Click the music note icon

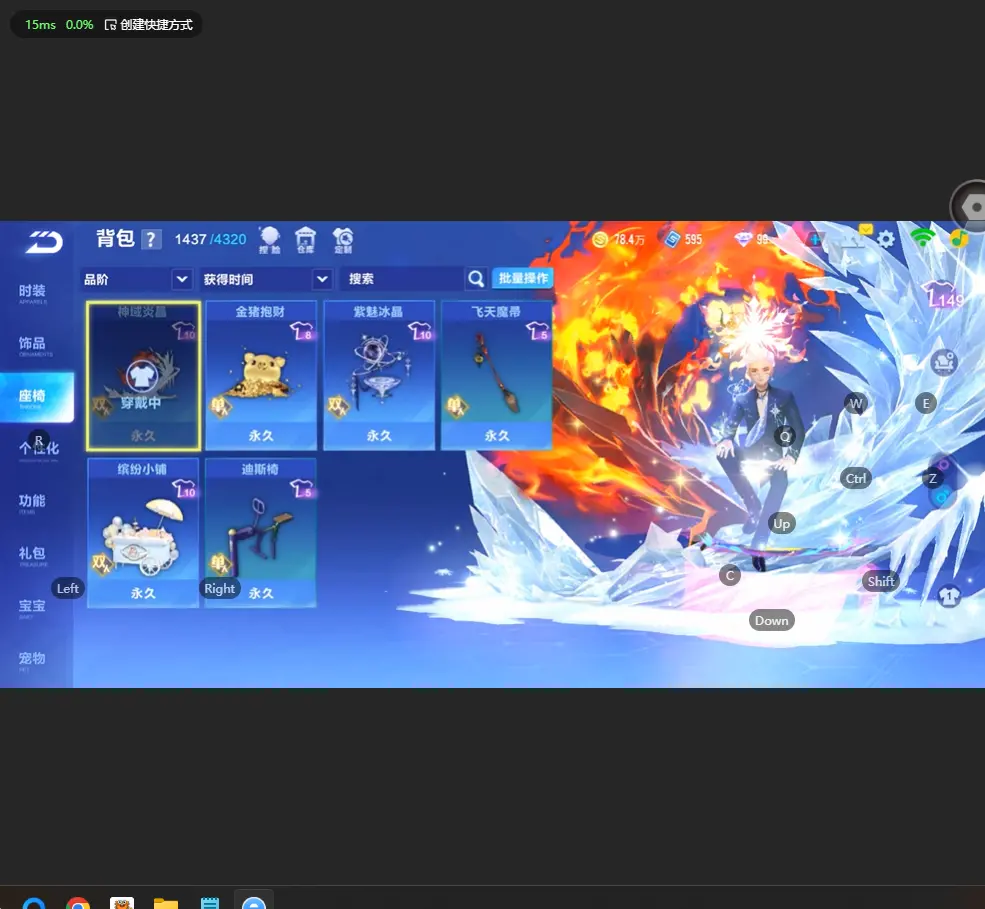959,238
